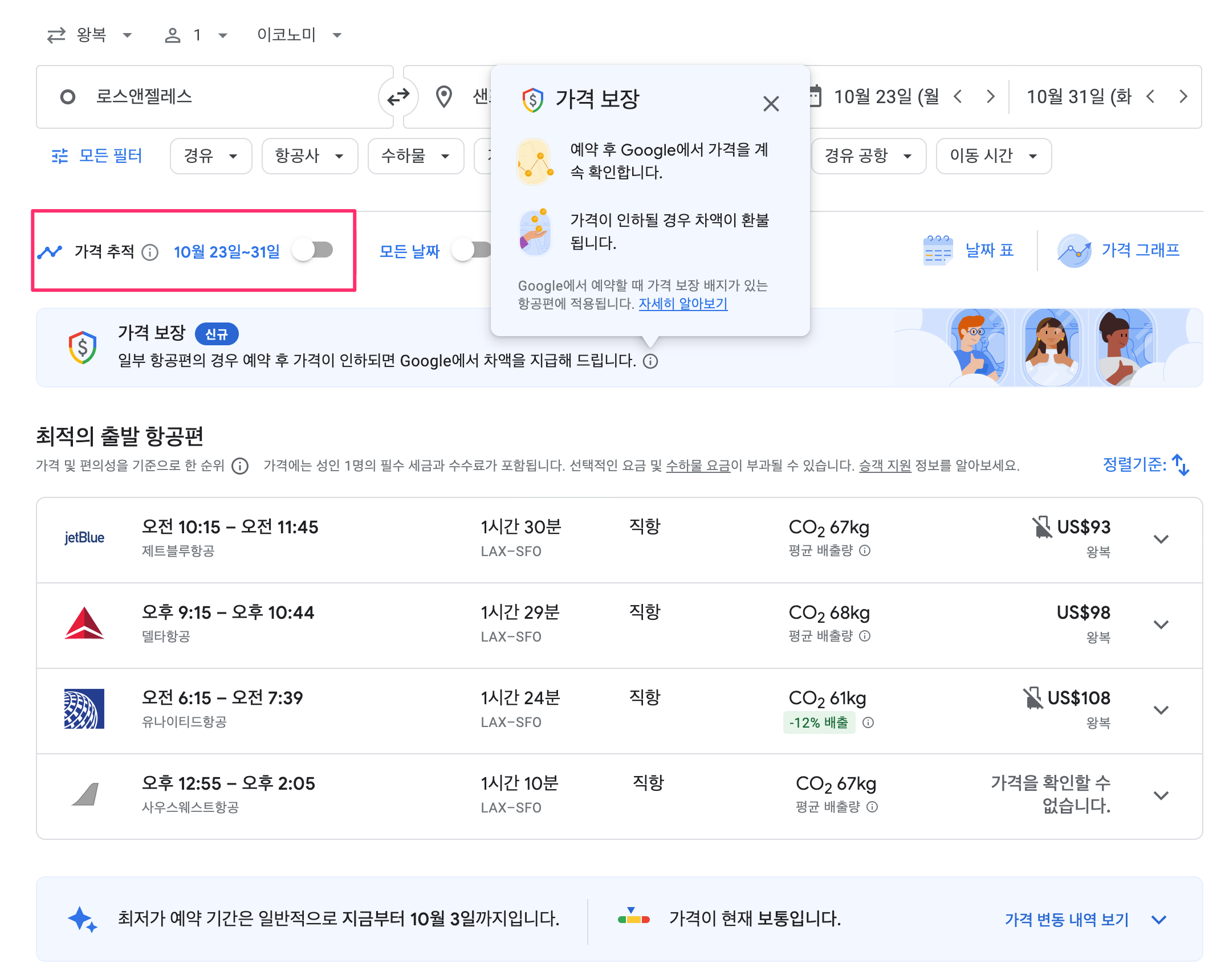Screen dimensions: 1229x980
Task: Click the 자세히 알아보기 link
Action: tap(682, 304)
